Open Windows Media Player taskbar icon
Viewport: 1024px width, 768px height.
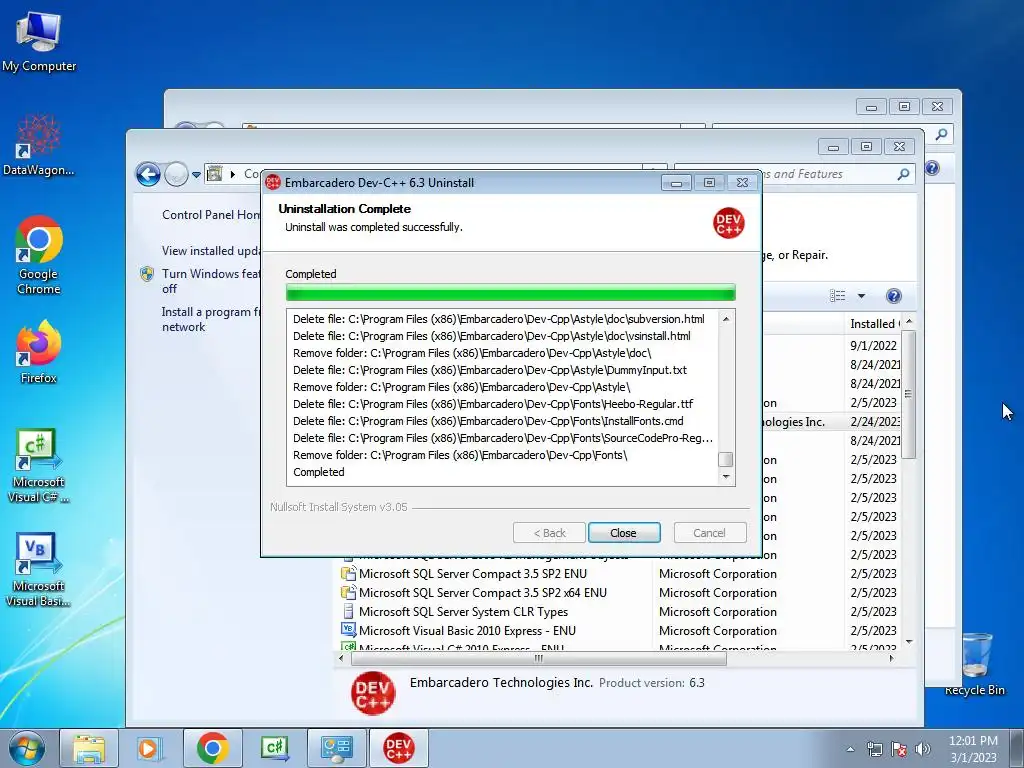tap(148, 748)
